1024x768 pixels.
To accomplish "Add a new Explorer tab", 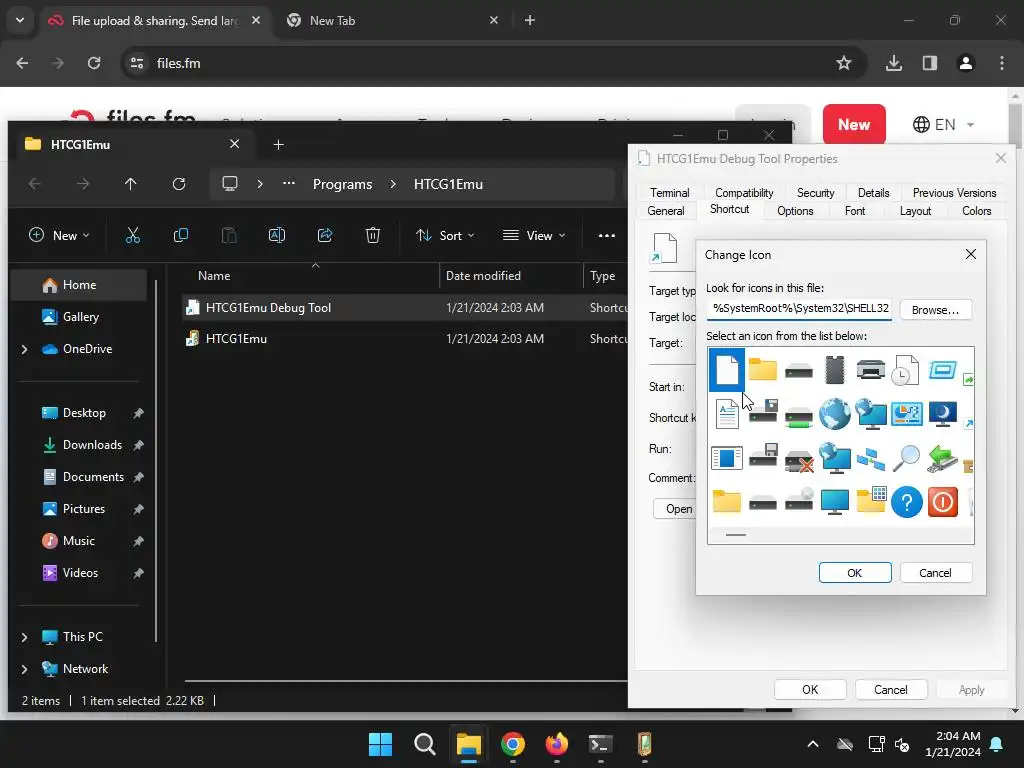I will coord(278,144).
